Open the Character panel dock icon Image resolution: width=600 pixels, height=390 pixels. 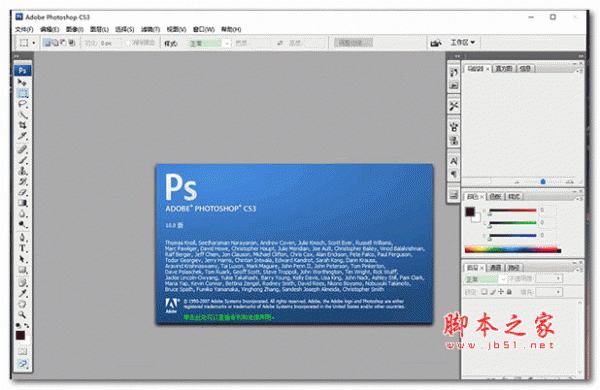pos(454,161)
